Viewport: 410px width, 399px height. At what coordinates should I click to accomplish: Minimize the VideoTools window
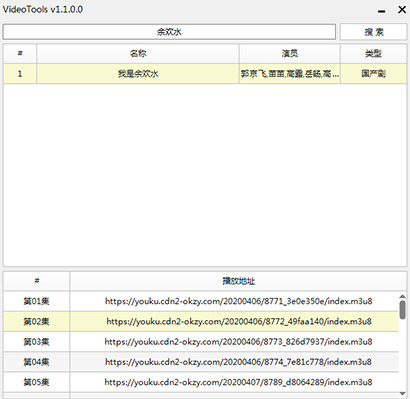pos(382,11)
